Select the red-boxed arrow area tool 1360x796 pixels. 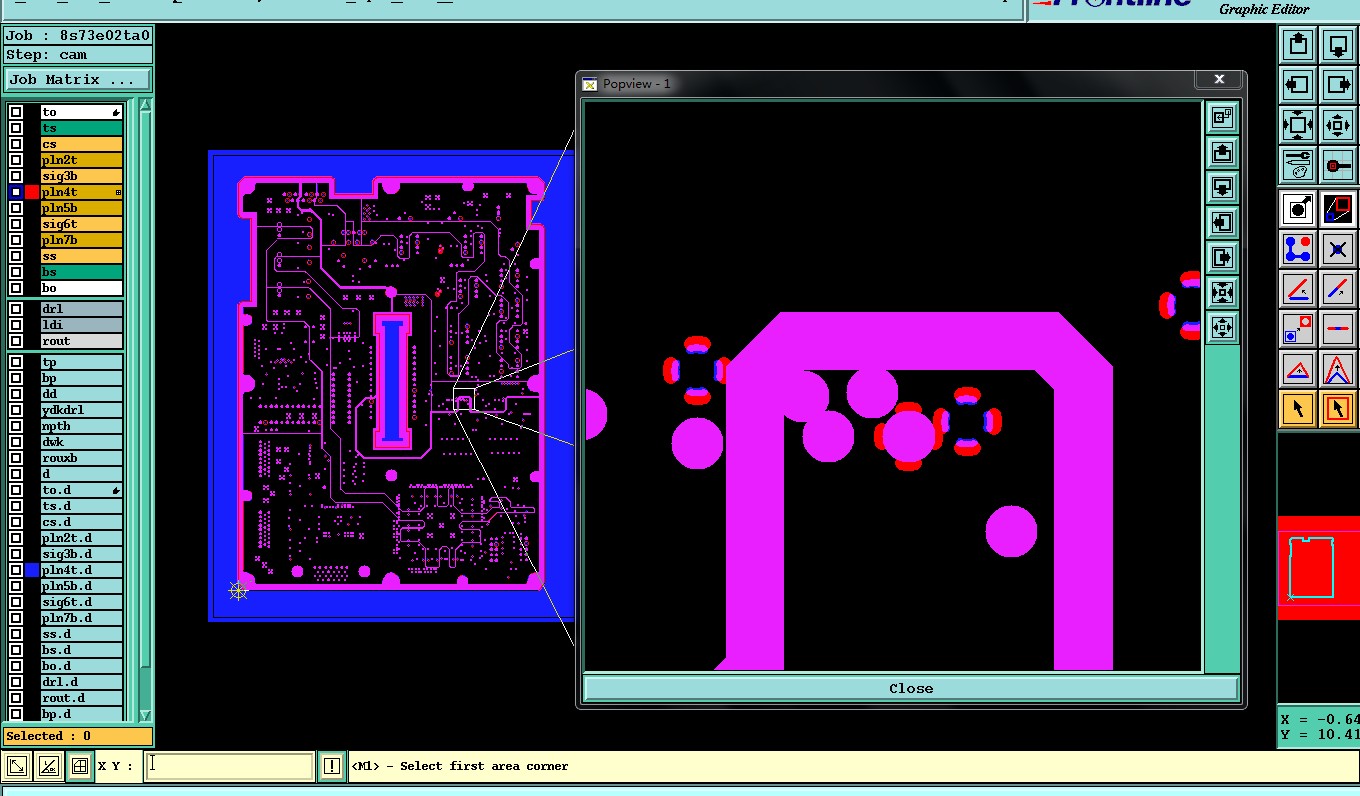coord(1338,409)
